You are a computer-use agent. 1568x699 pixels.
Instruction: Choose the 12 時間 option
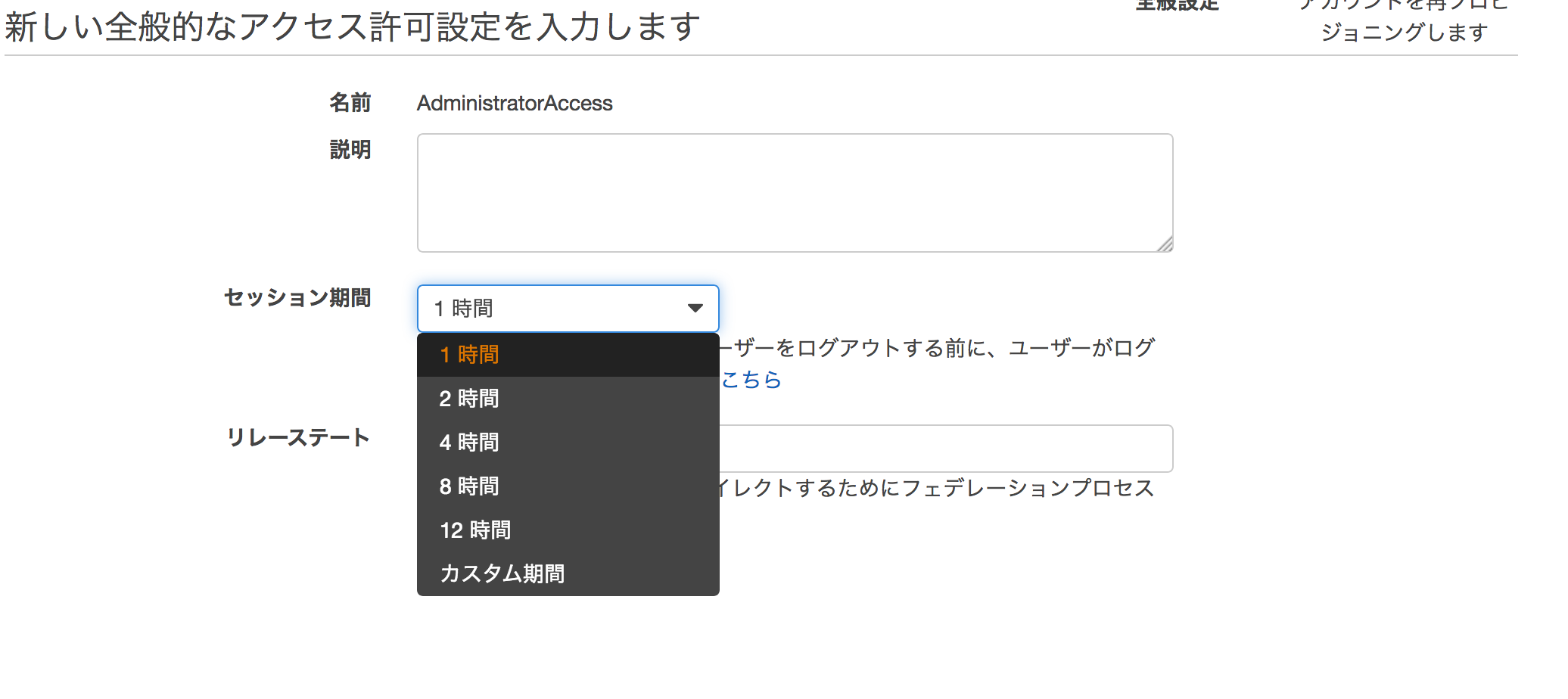[x=475, y=530]
